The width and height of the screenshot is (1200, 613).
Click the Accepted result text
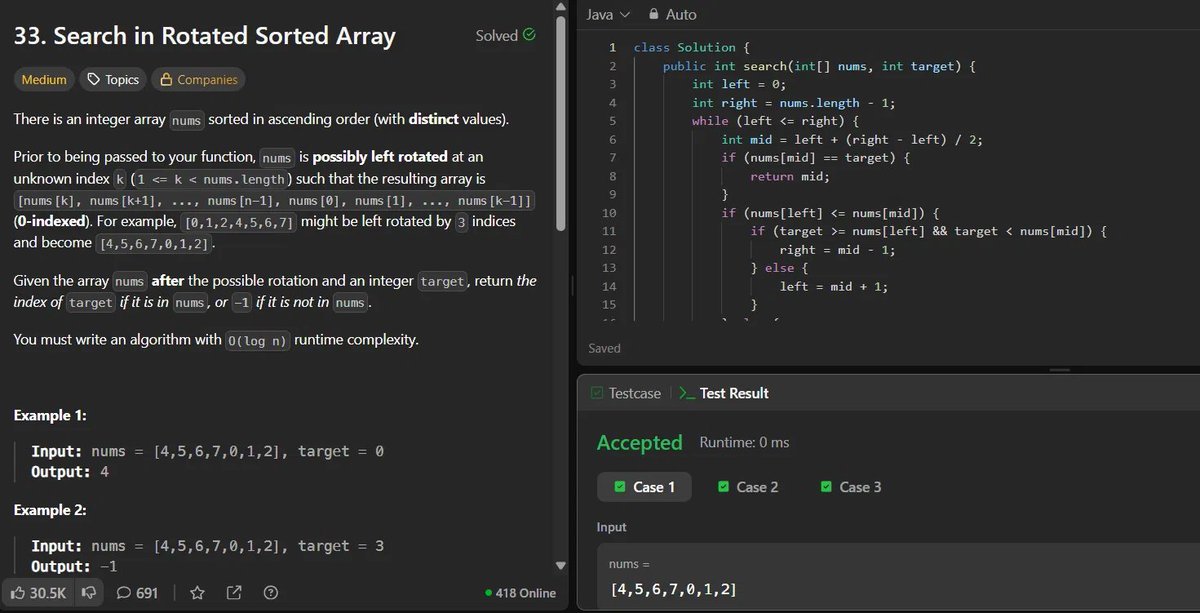(x=639, y=442)
